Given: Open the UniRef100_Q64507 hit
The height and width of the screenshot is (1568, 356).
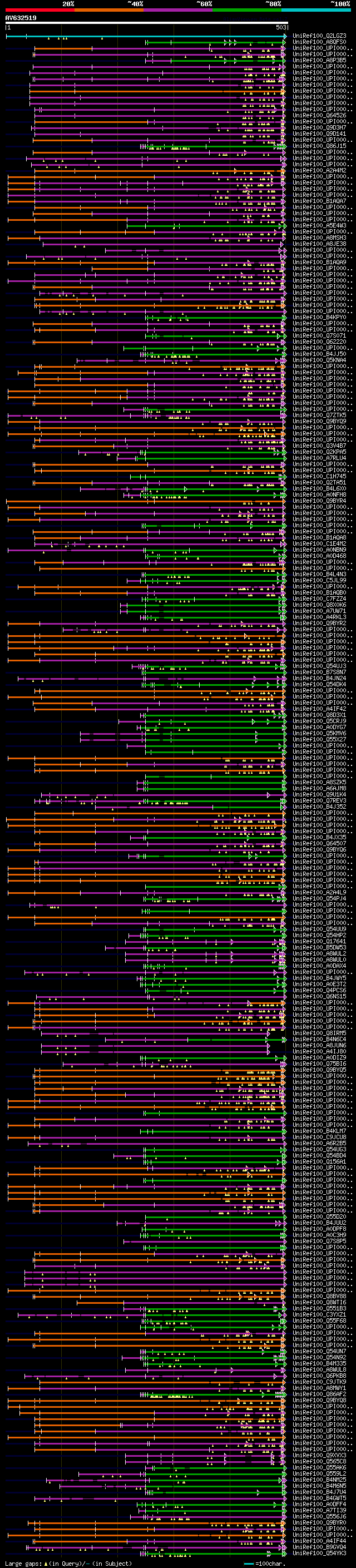Looking at the screenshot, I should point(319,844).
